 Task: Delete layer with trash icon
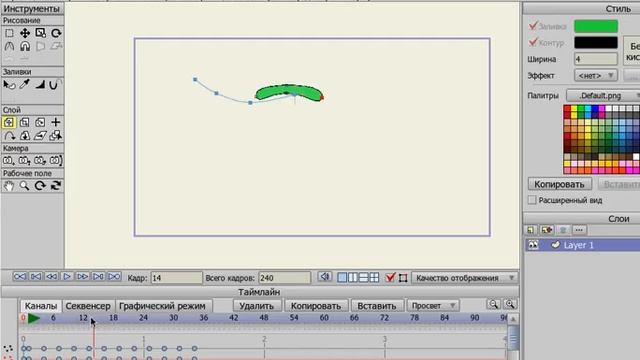pos(563,230)
